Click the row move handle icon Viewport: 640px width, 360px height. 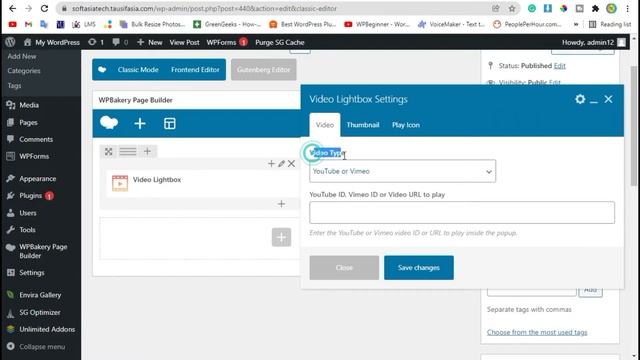[108, 152]
